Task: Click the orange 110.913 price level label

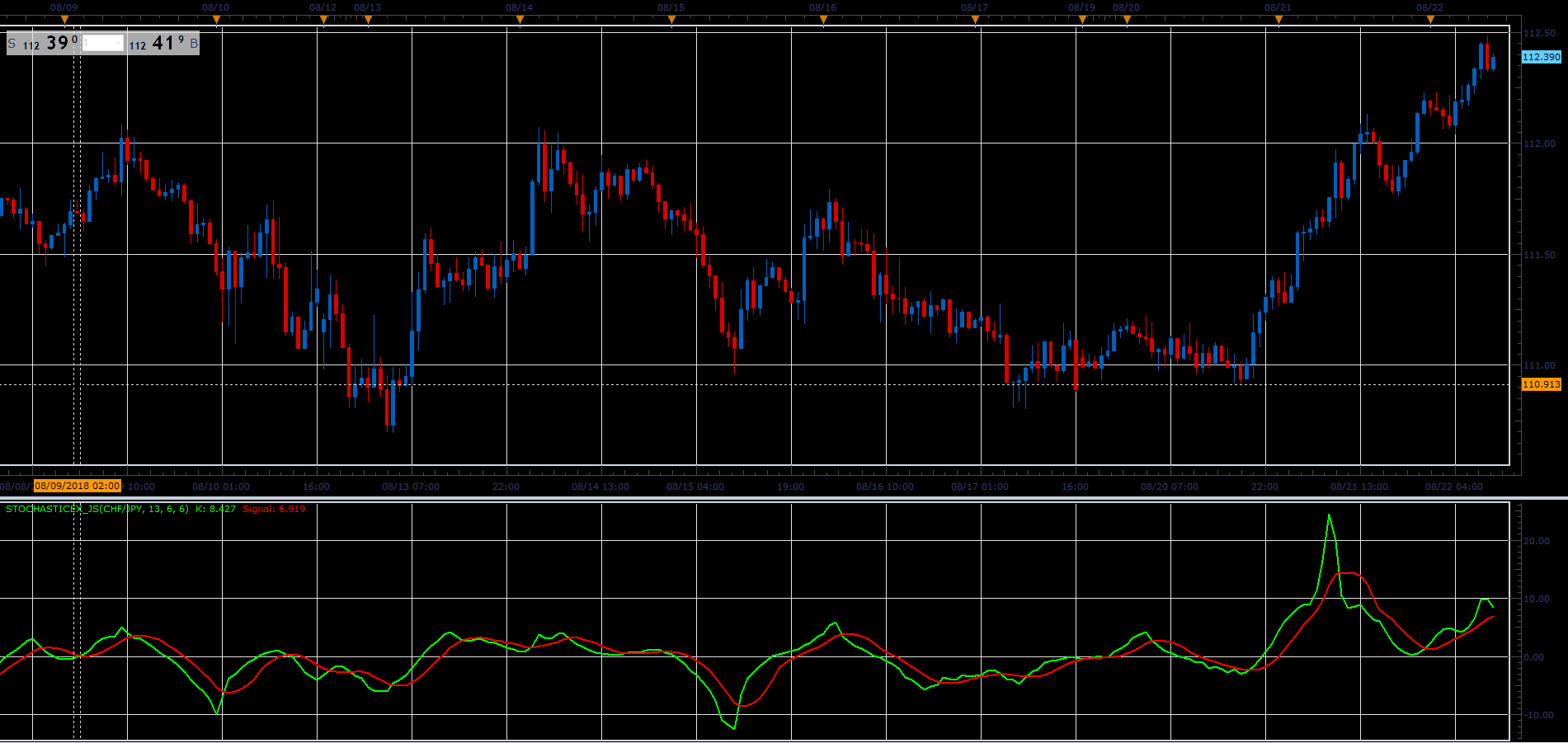Action: point(1541,384)
